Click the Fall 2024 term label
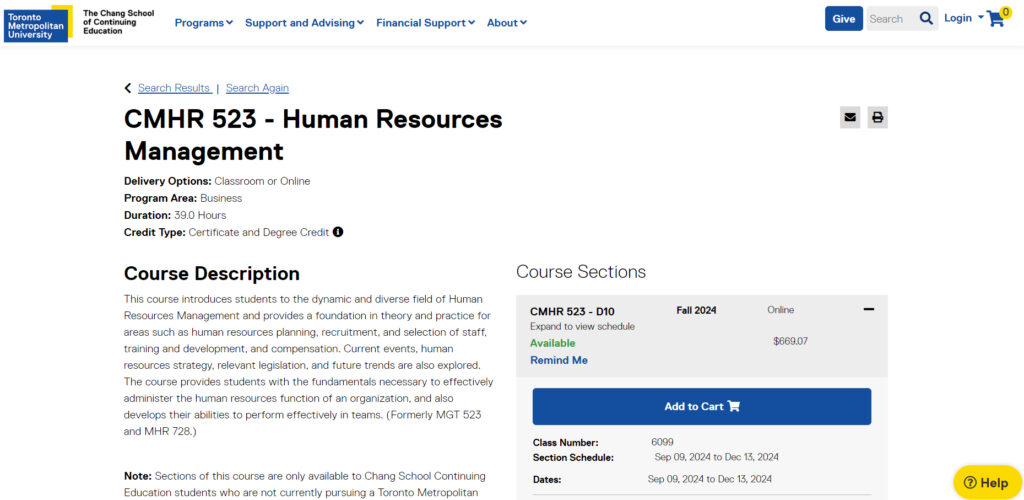The image size is (1024, 500). coord(696,310)
